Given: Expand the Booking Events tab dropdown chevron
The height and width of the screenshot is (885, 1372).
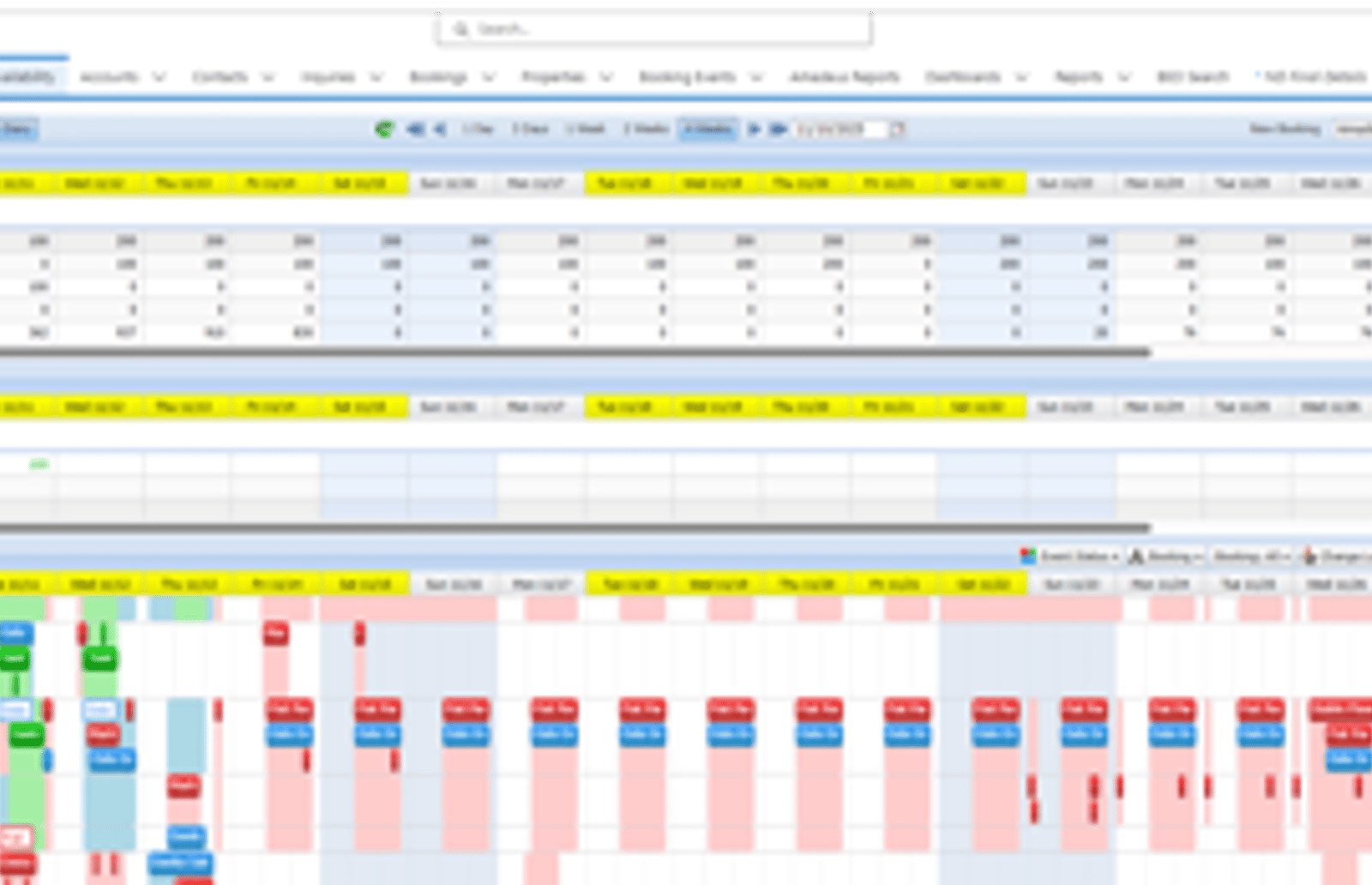Looking at the screenshot, I should click(756, 77).
